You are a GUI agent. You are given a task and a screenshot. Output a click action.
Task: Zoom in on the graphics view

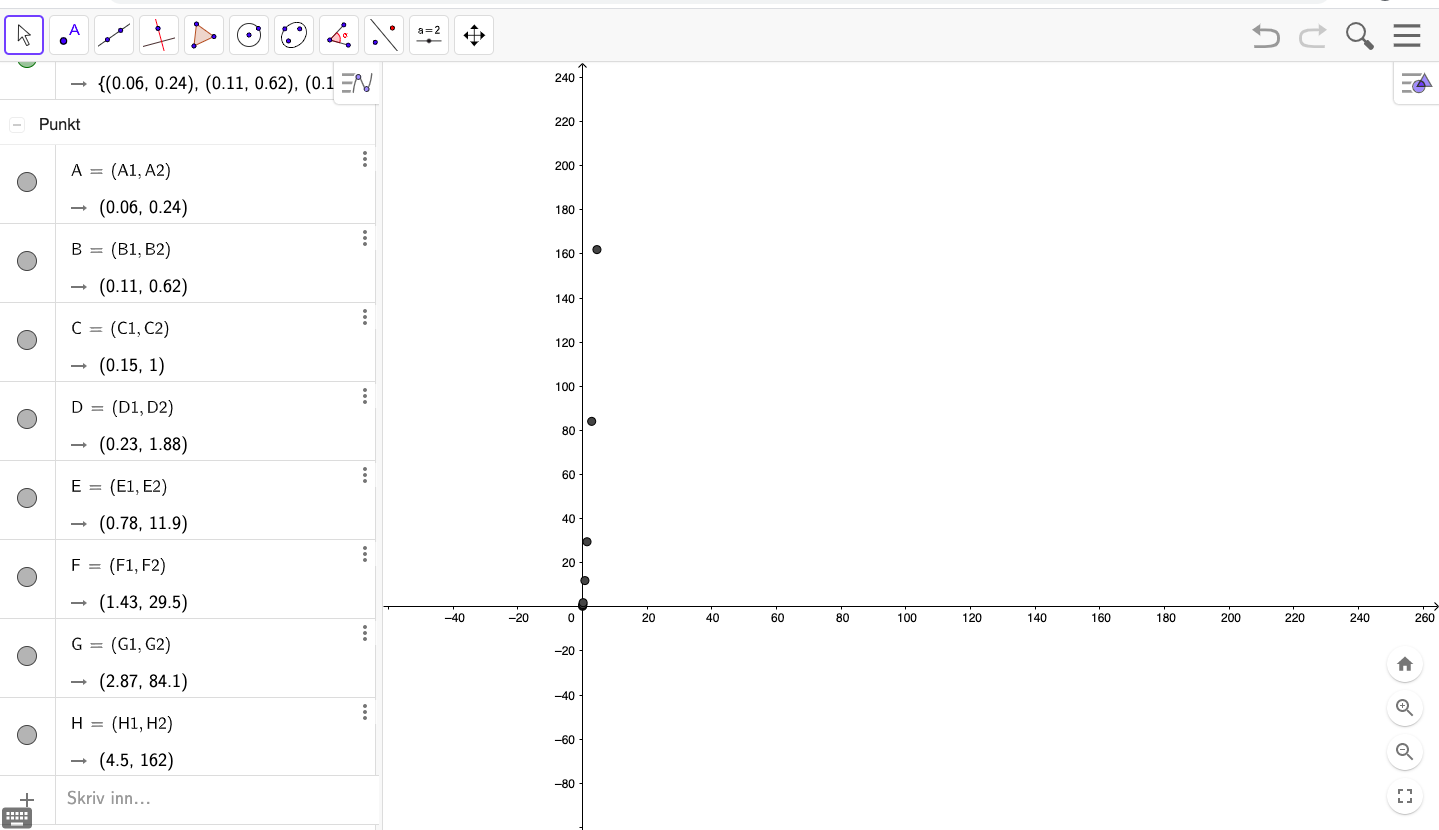tap(1405, 708)
